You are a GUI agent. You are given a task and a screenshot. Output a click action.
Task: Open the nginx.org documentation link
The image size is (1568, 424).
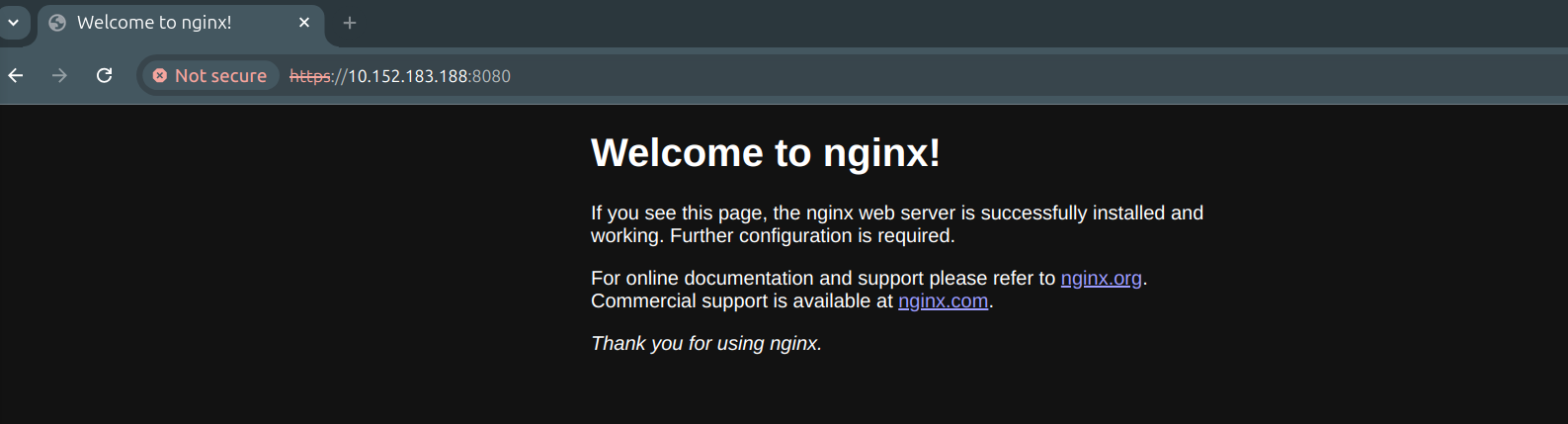coord(1101,279)
